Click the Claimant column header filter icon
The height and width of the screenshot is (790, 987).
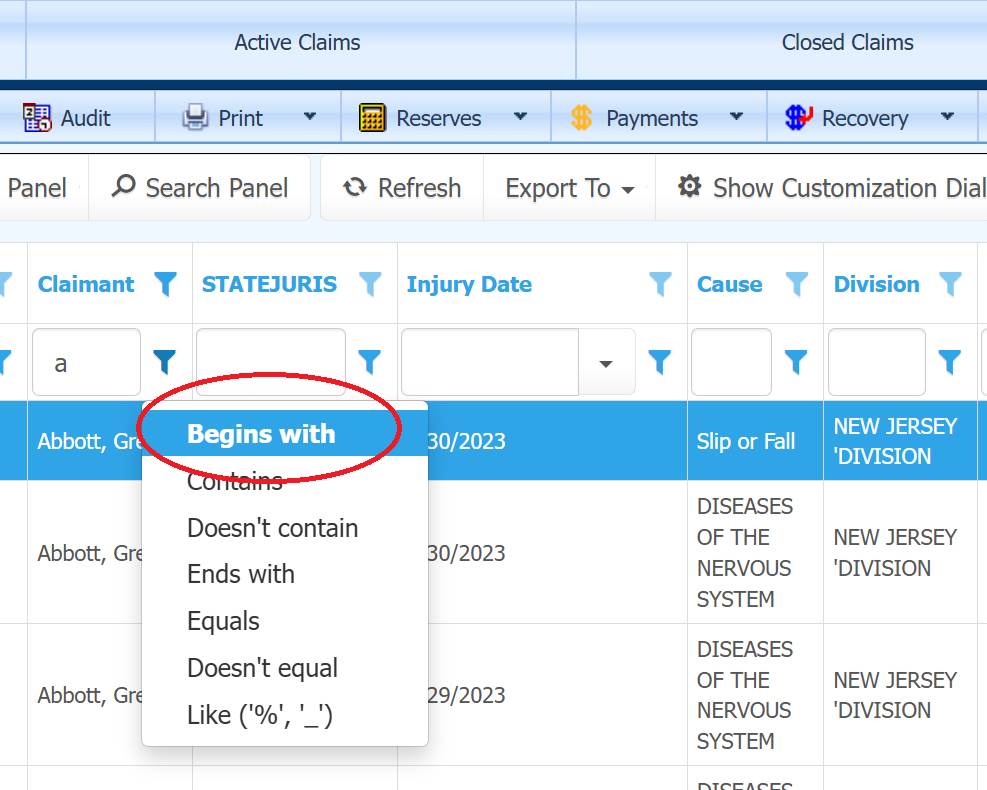tap(166, 285)
